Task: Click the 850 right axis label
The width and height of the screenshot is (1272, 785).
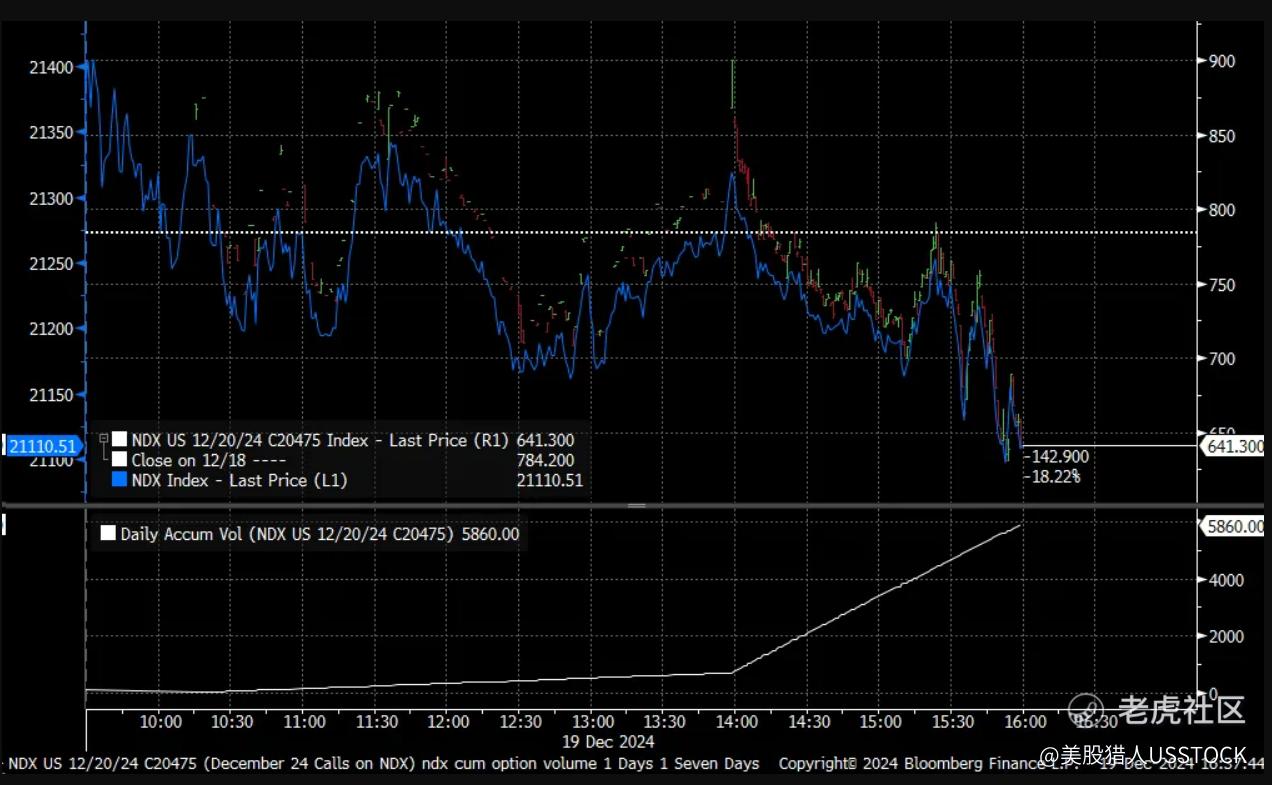Action: point(1221,136)
